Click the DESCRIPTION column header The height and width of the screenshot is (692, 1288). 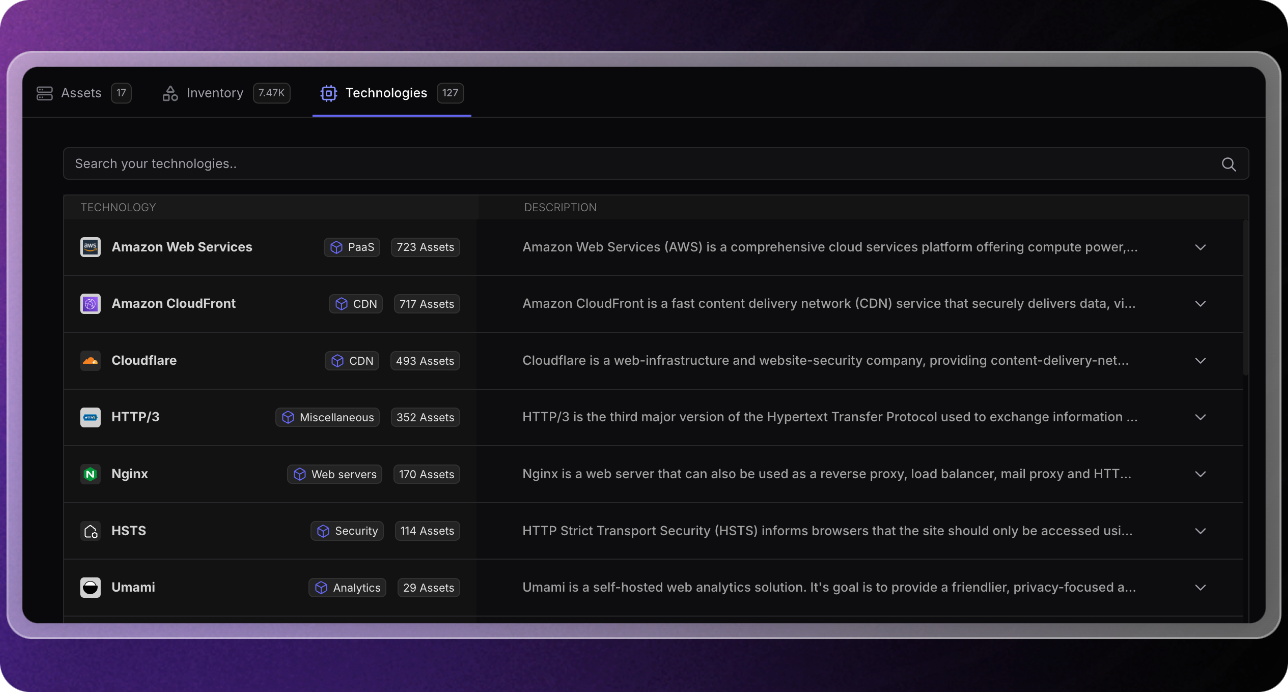(560, 207)
